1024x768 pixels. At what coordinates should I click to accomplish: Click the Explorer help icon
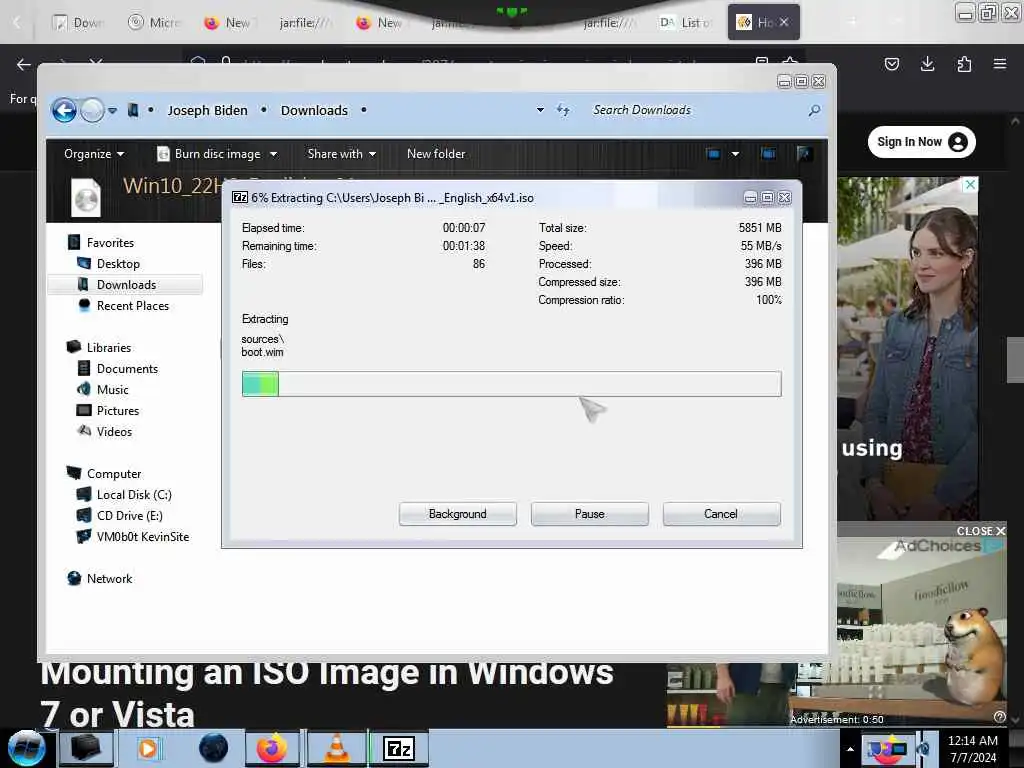tap(804, 154)
